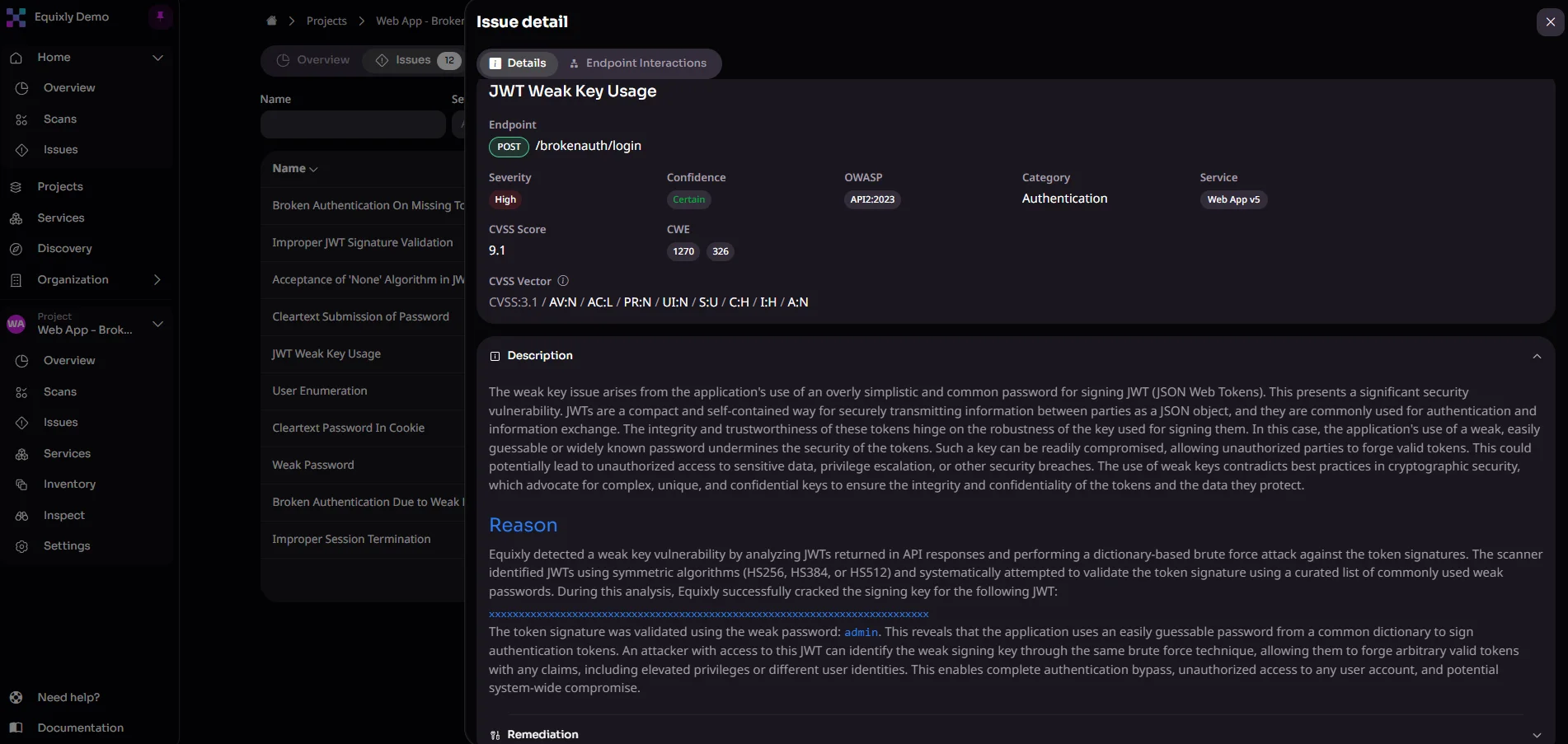Open the Broken Authentication Due to Weak issue
Screen dimensions: 1568x744
point(364,503)
